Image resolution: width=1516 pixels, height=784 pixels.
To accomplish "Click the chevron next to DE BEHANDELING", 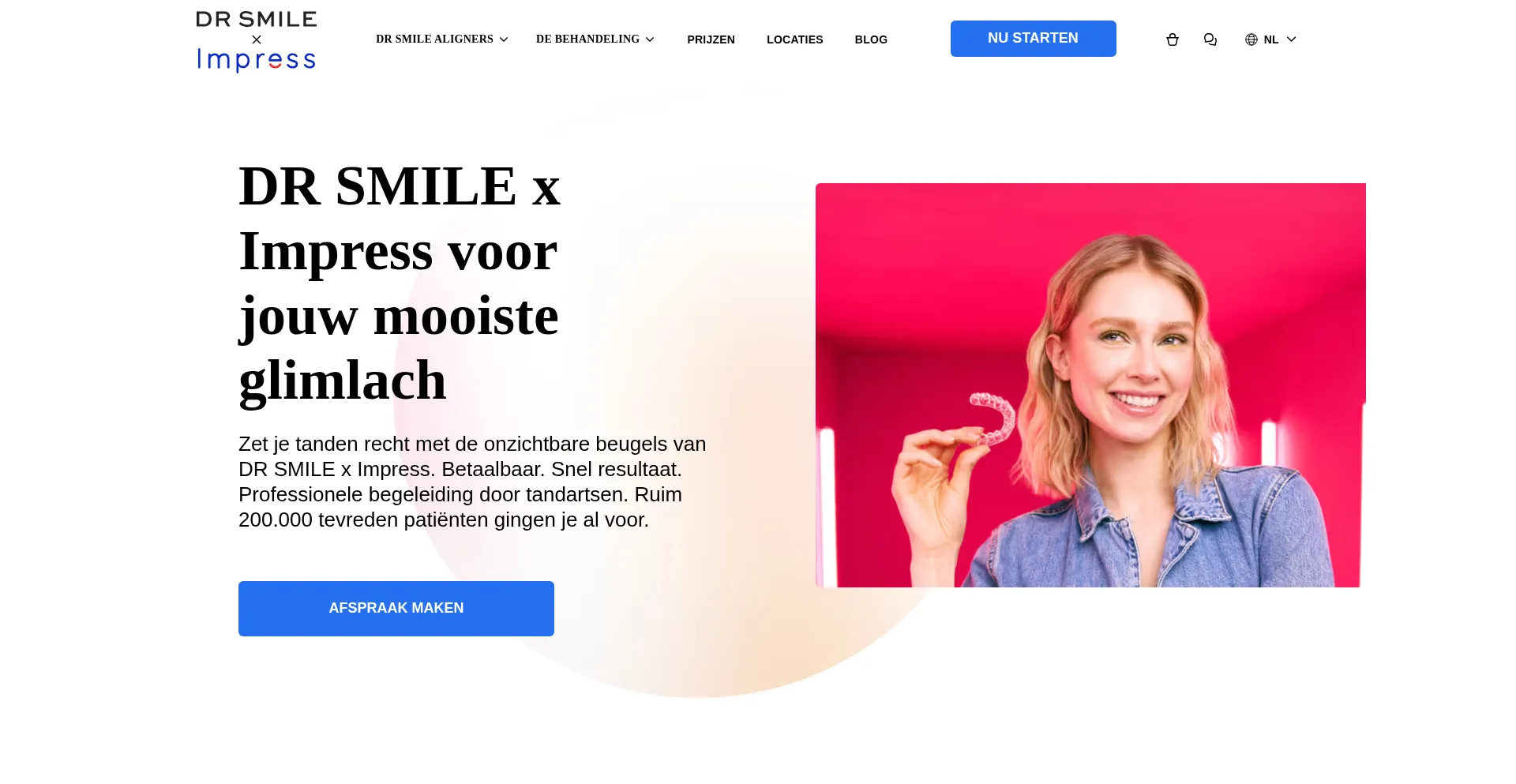I will (650, 39).
